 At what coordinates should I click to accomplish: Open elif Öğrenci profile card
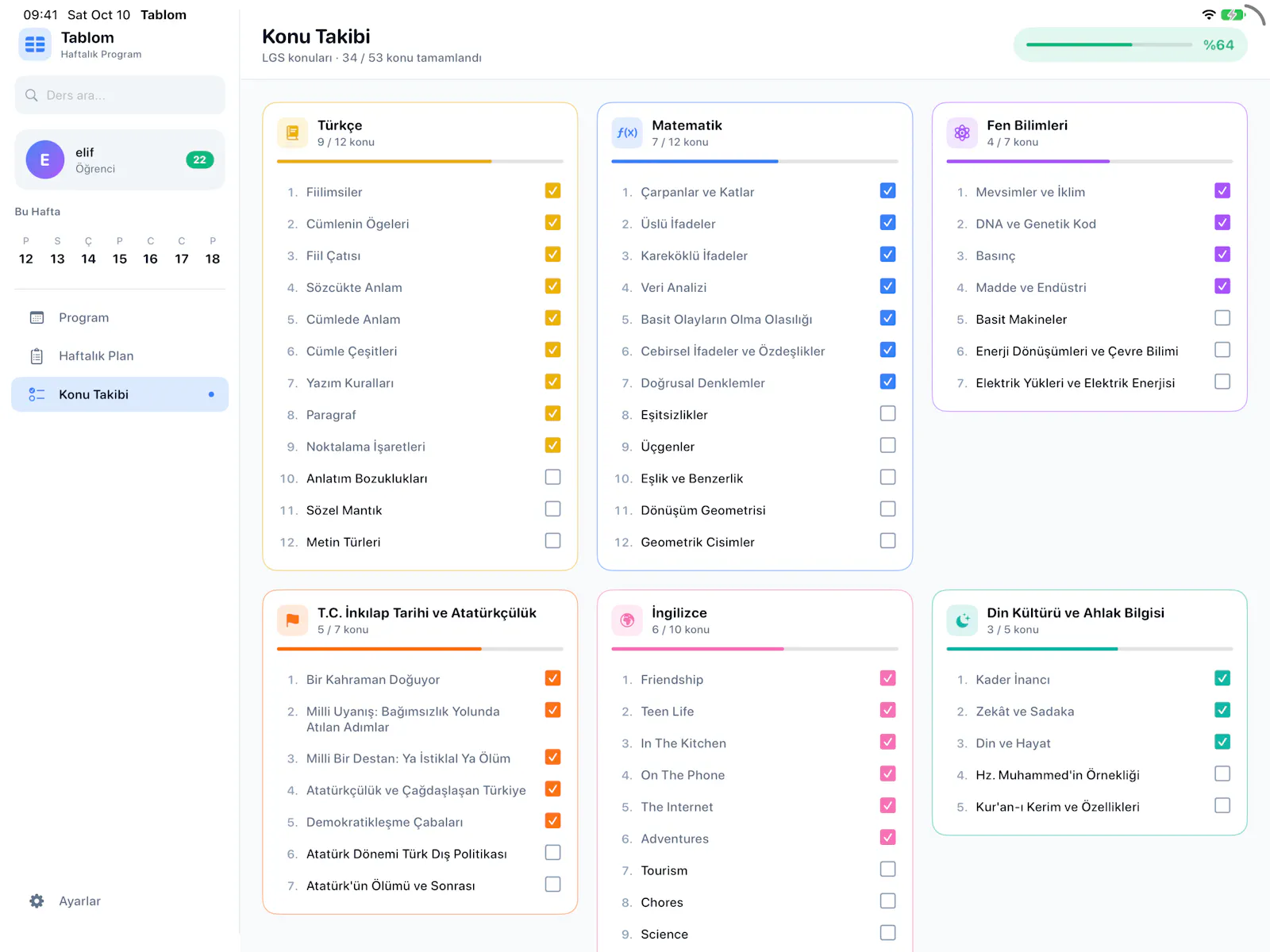point(120,159)
